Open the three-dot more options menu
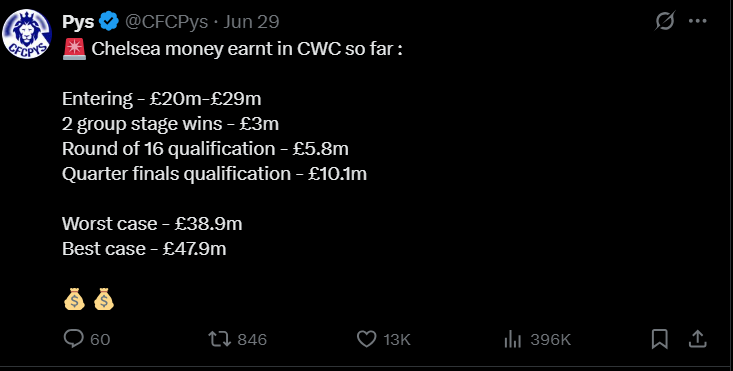The width and height of the screenshot is (733, 371). coord(698,21)
